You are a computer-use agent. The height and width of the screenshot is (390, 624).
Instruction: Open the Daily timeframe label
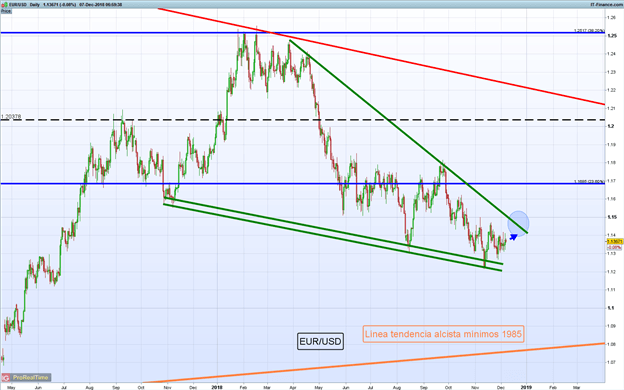35,5
